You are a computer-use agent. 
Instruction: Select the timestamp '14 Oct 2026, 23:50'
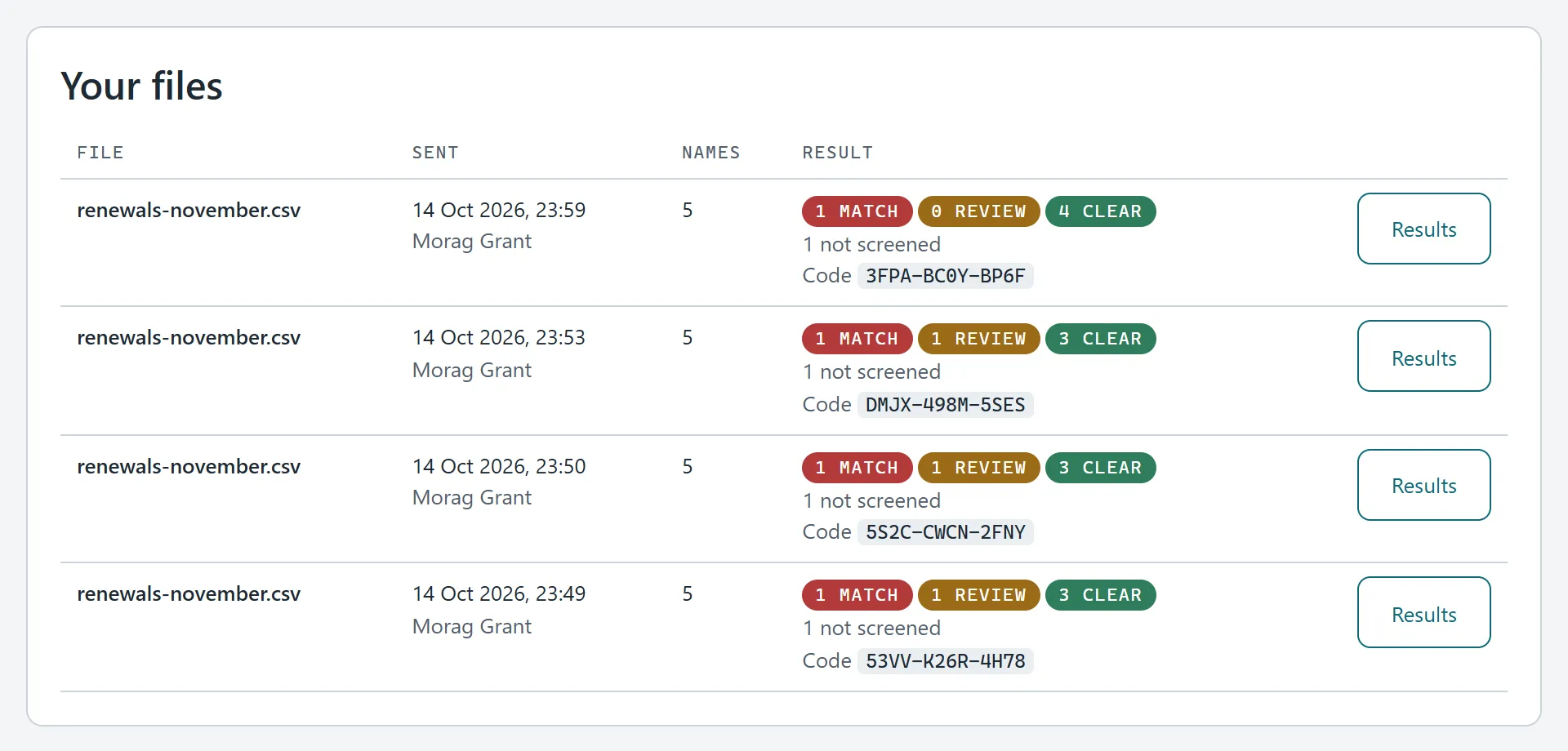click(x=499, y=466)
